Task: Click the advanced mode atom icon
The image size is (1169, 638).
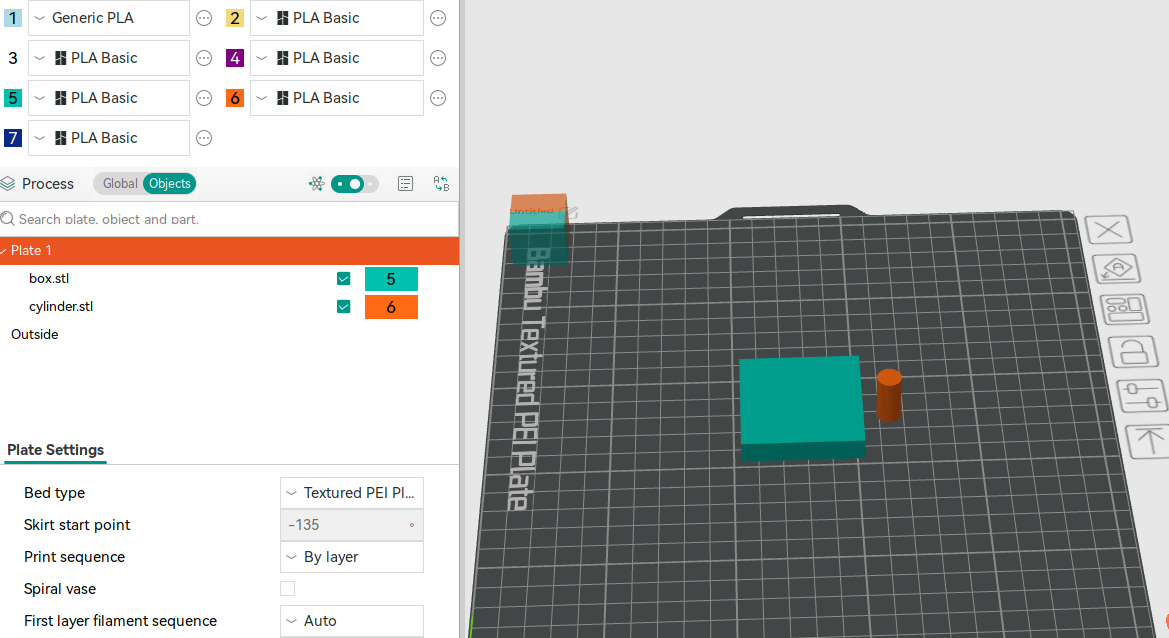Action: coord(317,183)
